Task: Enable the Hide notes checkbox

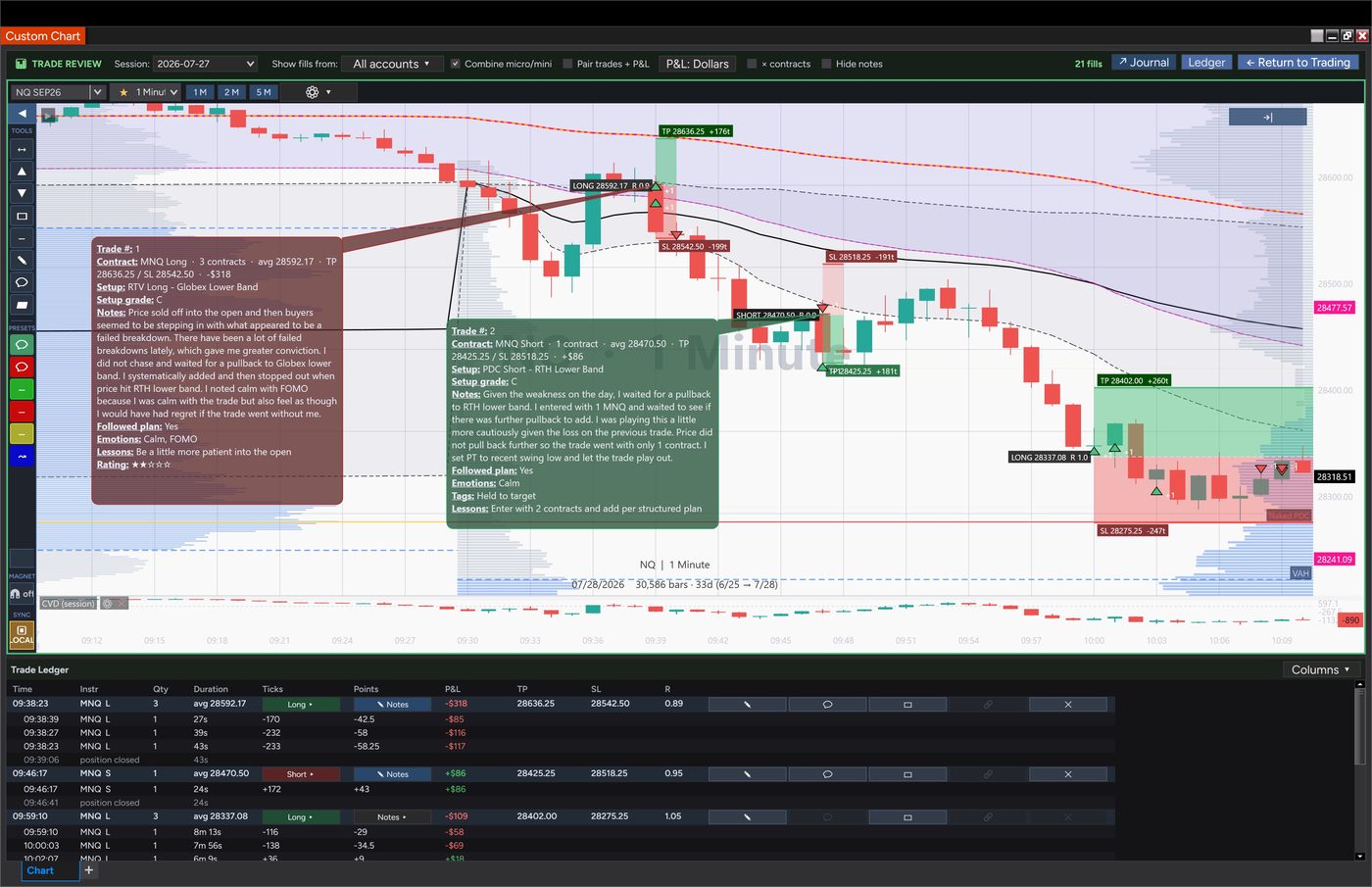Action: coord(826,64)
